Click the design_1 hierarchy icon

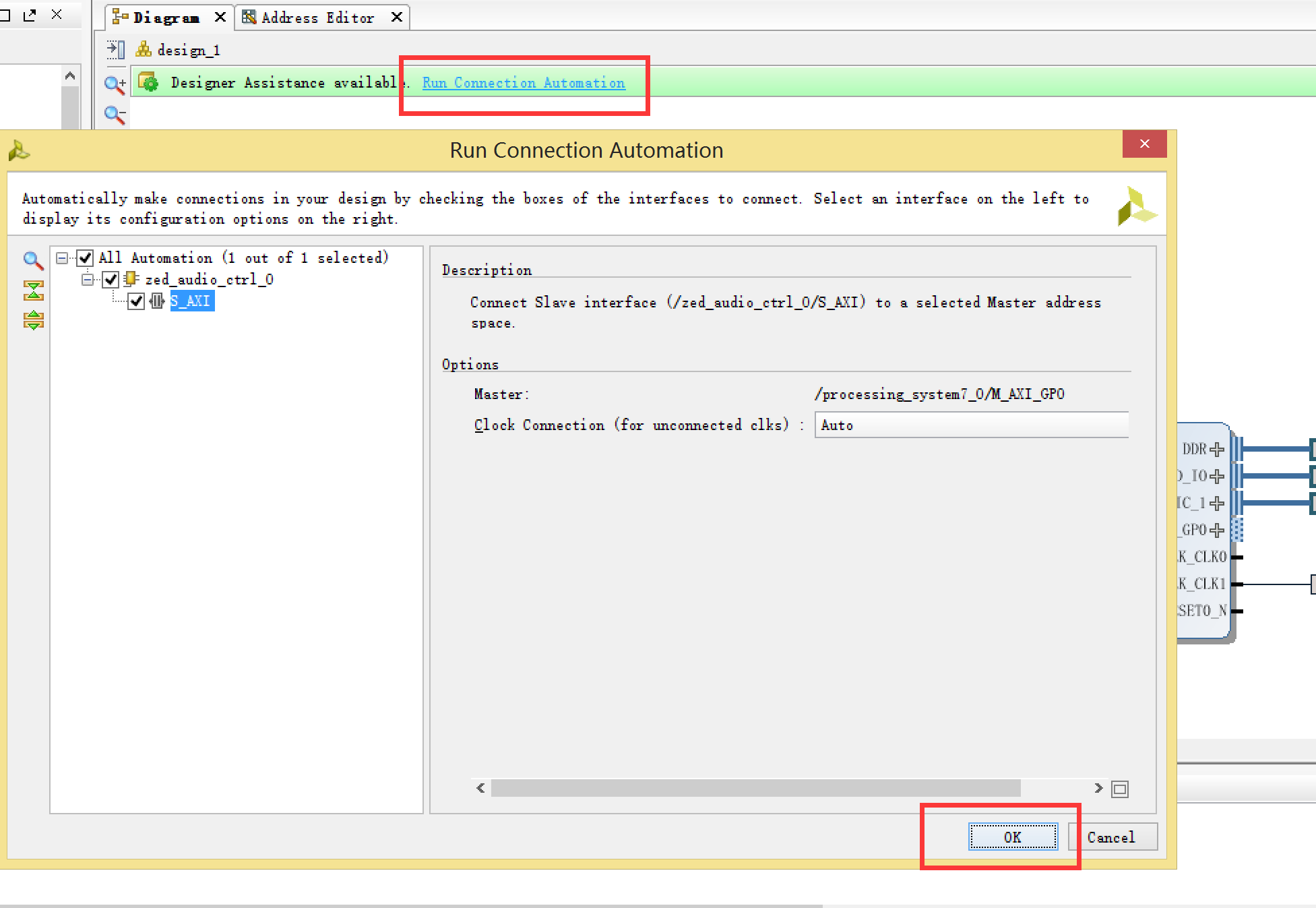coord(144,49)
